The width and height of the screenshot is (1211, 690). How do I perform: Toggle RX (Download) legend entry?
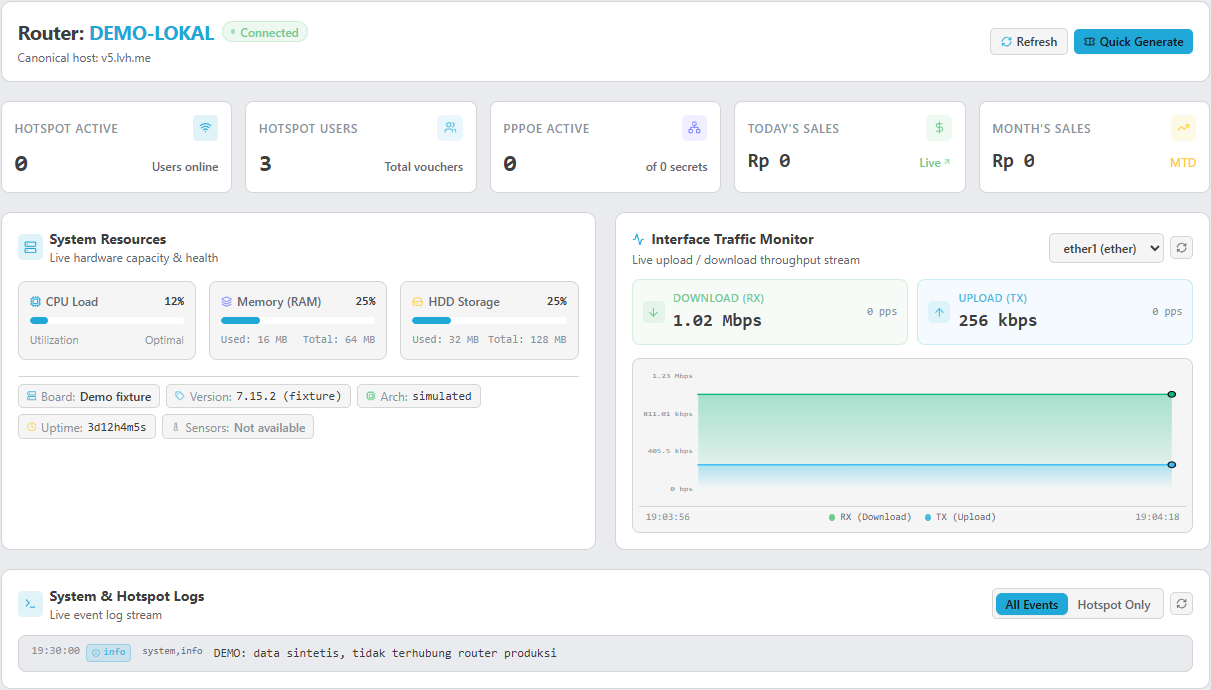tap(870, 517)
